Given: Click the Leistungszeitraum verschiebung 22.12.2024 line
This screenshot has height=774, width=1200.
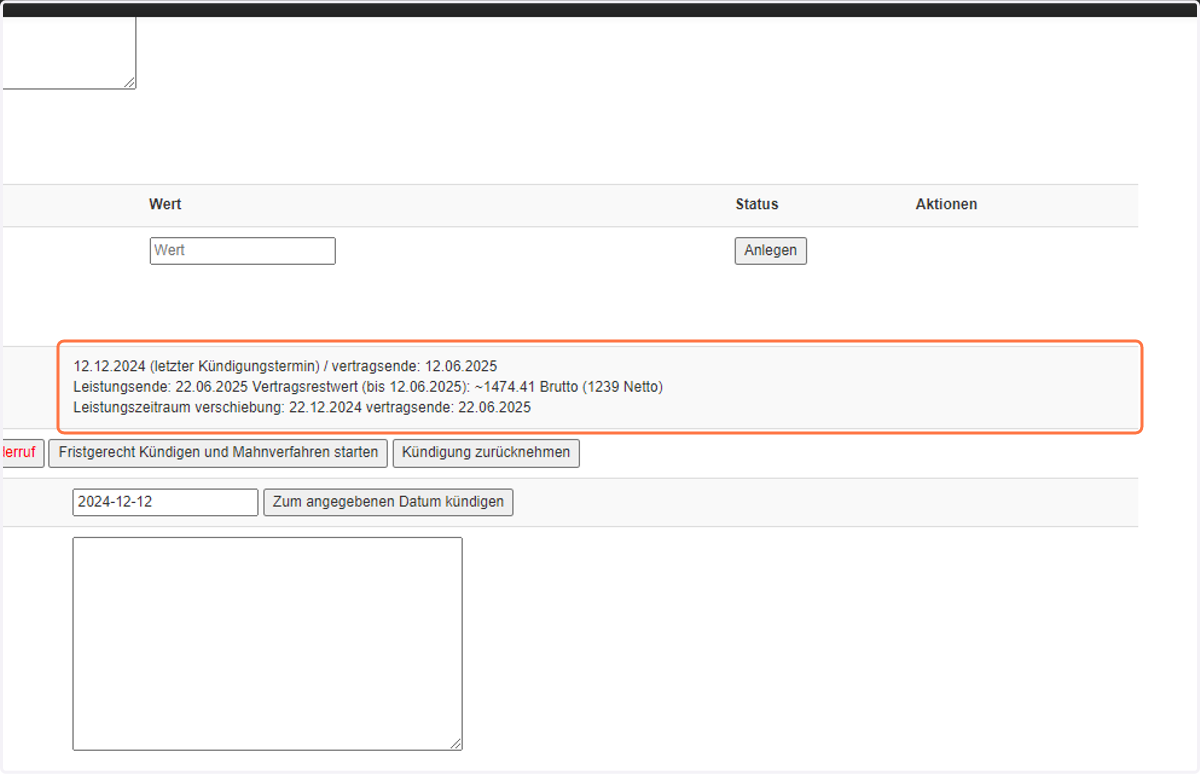Looking at the screenshot, I should click(302, 407).
